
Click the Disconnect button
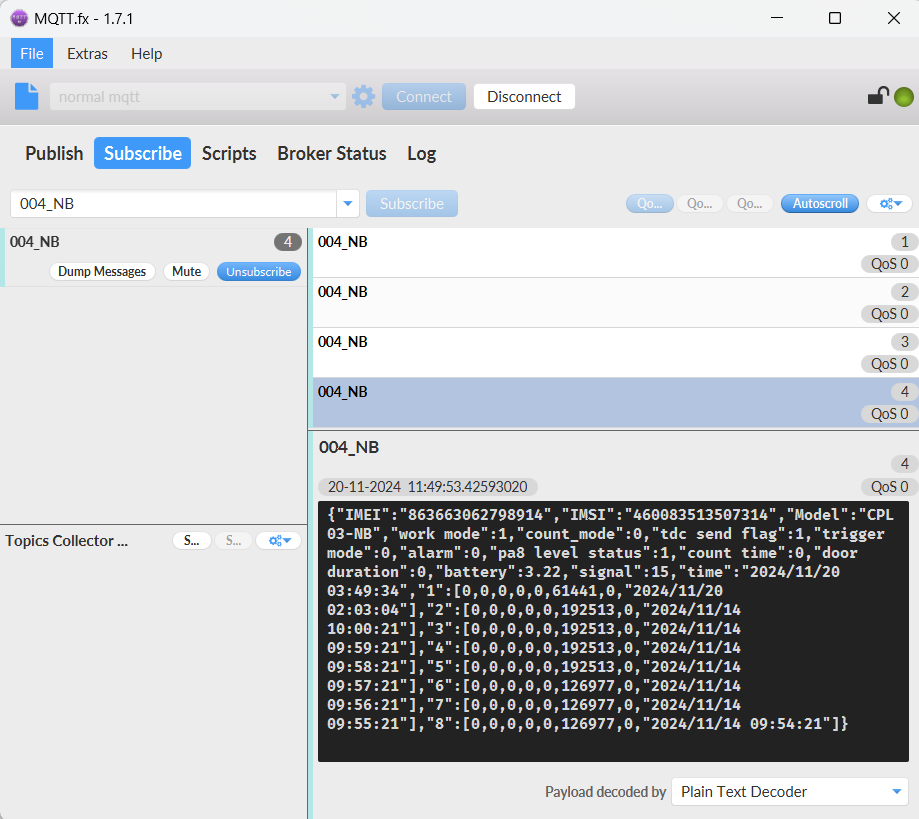click(524, 96)
